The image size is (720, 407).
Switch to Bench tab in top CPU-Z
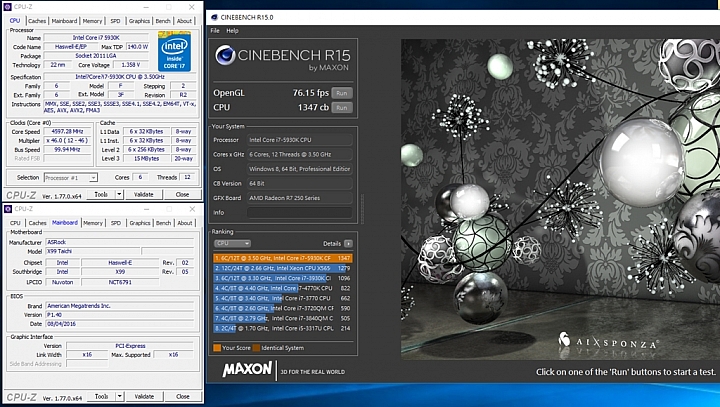tap(163, 21)
